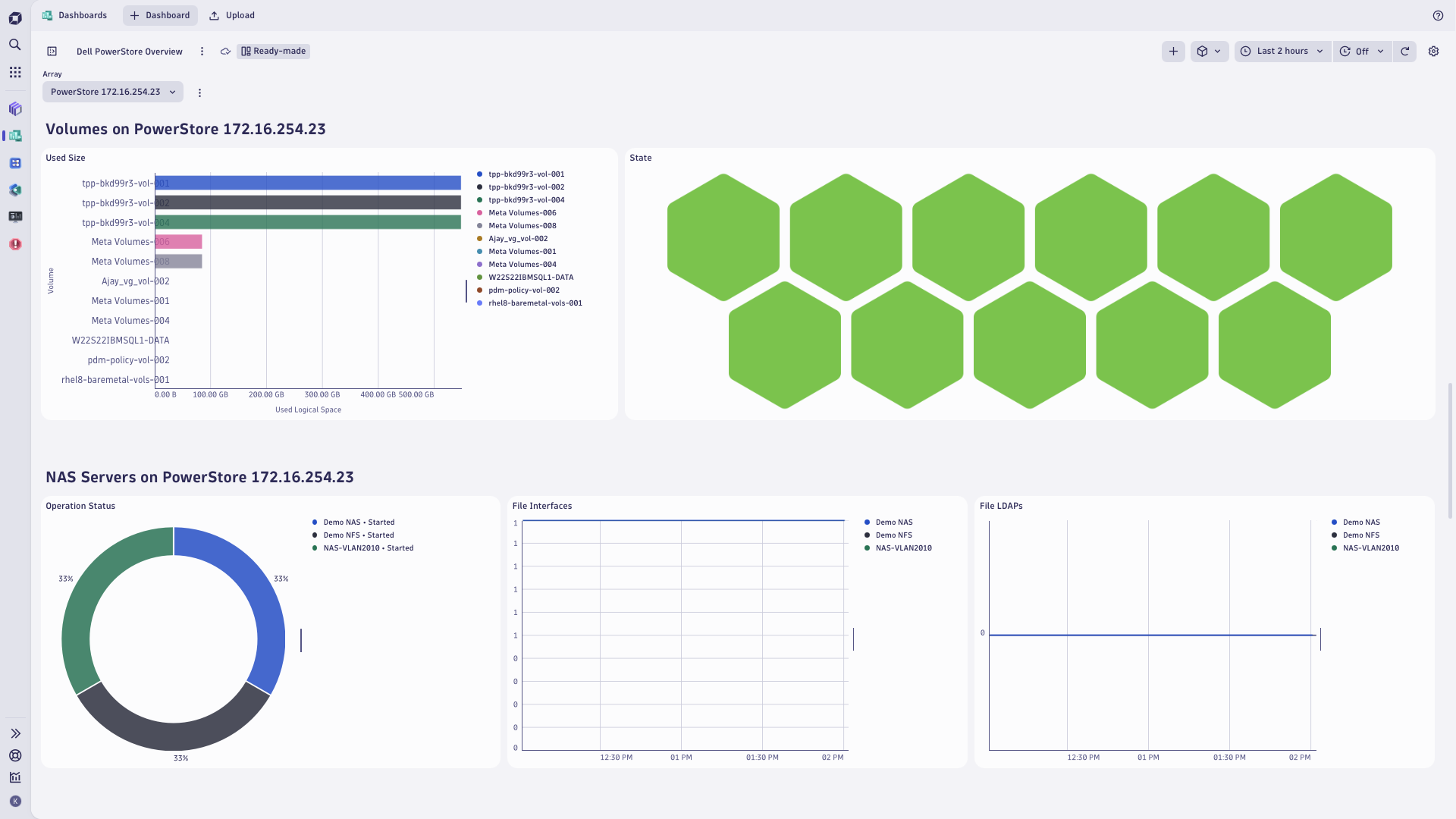Toggle tpp-bkd99r3-vol-002 legend entry
The height and width of the screenshot is (819, 1456).
(x=521, y=187)
